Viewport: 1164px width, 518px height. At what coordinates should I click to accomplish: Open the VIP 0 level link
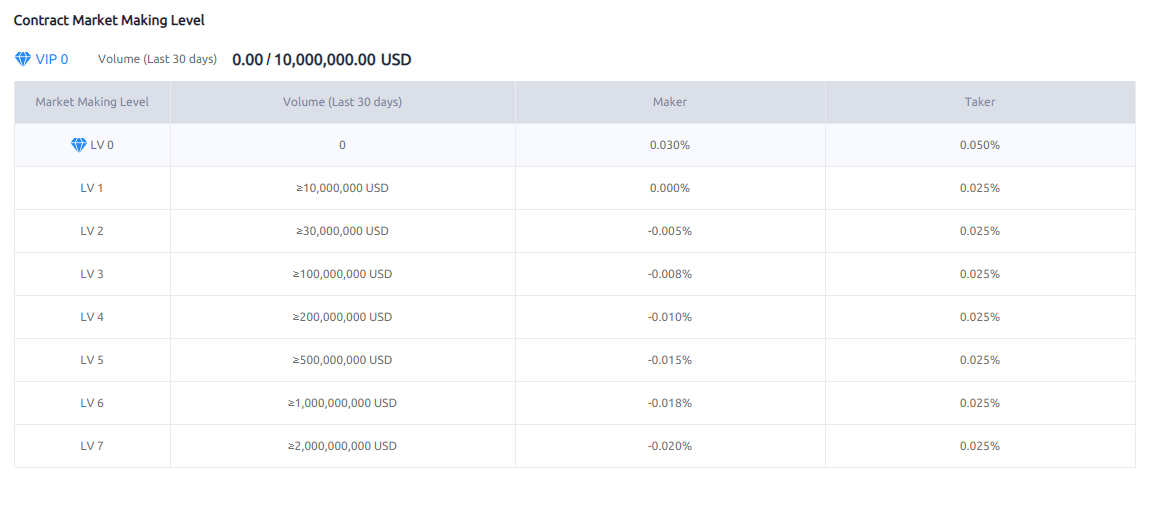[x=52, y=60]
